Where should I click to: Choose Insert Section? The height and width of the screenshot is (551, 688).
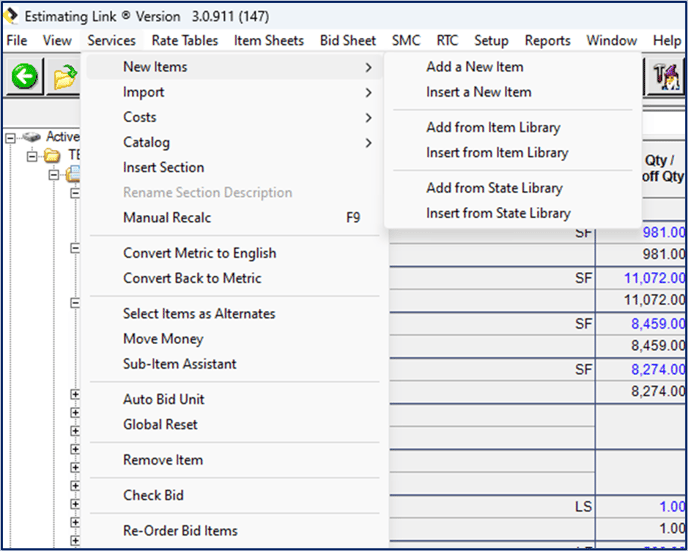coord(234,168)
